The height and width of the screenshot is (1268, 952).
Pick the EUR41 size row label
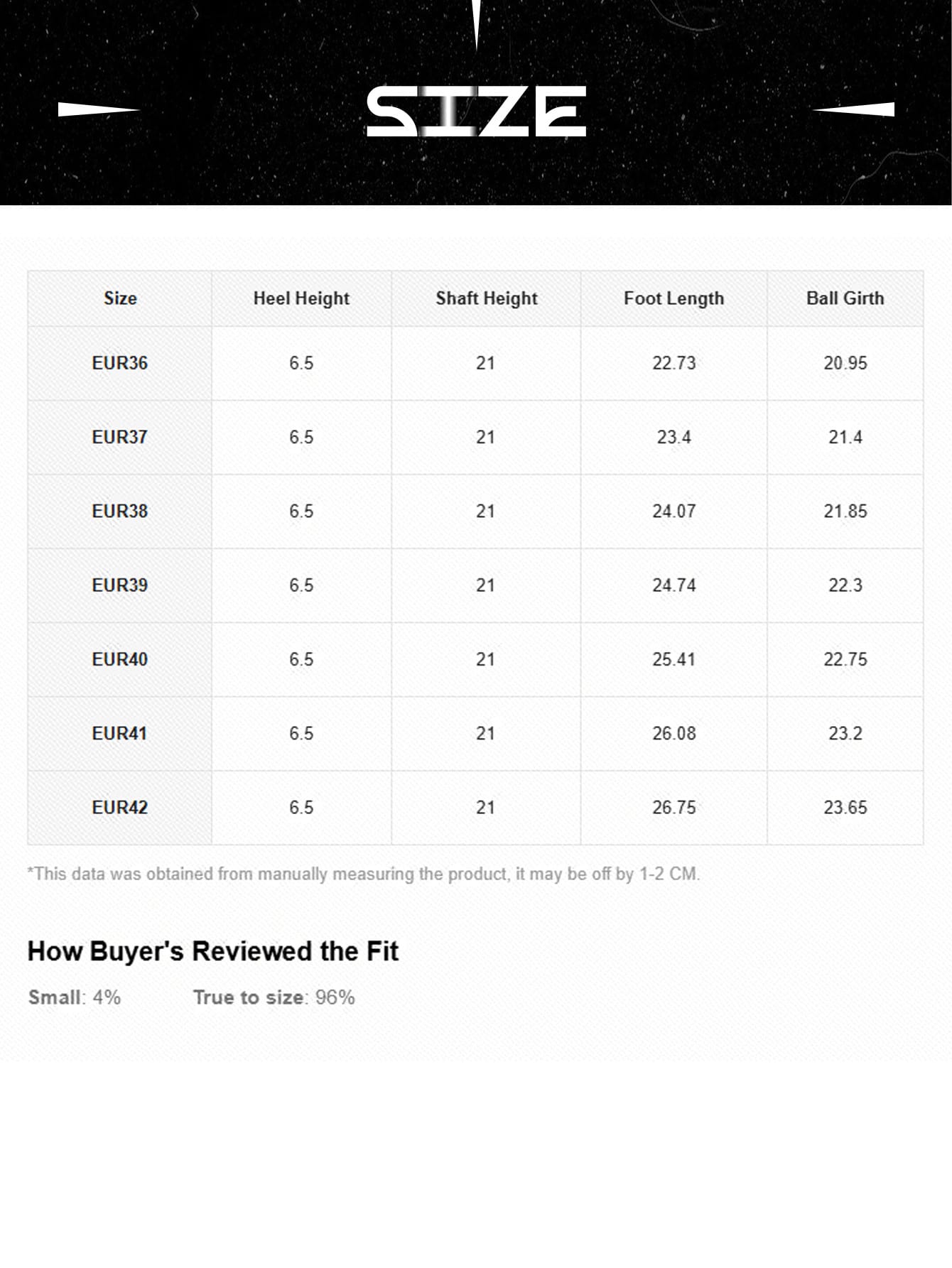pos(120,733)
